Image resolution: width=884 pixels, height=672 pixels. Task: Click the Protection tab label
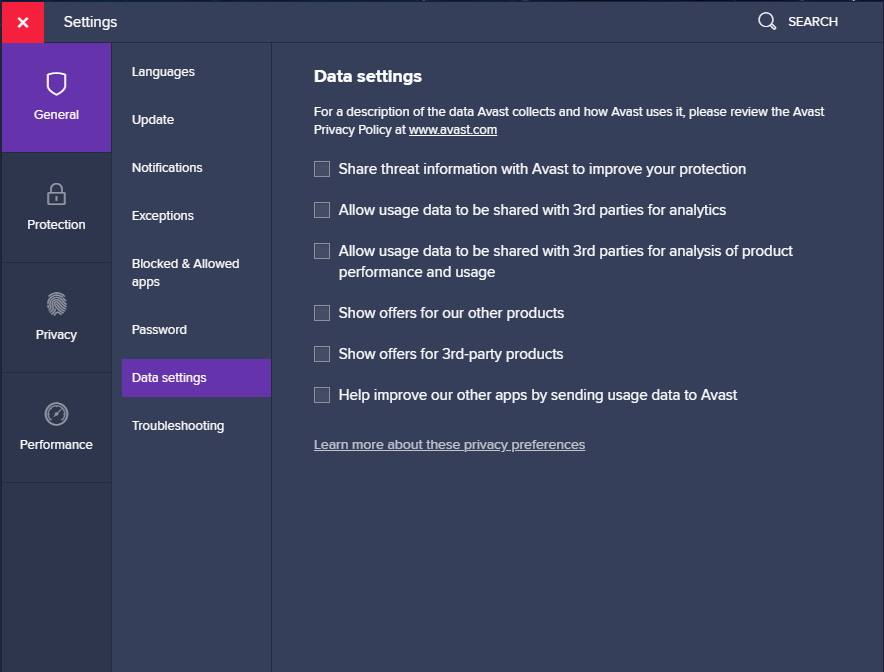click(56, 224)
